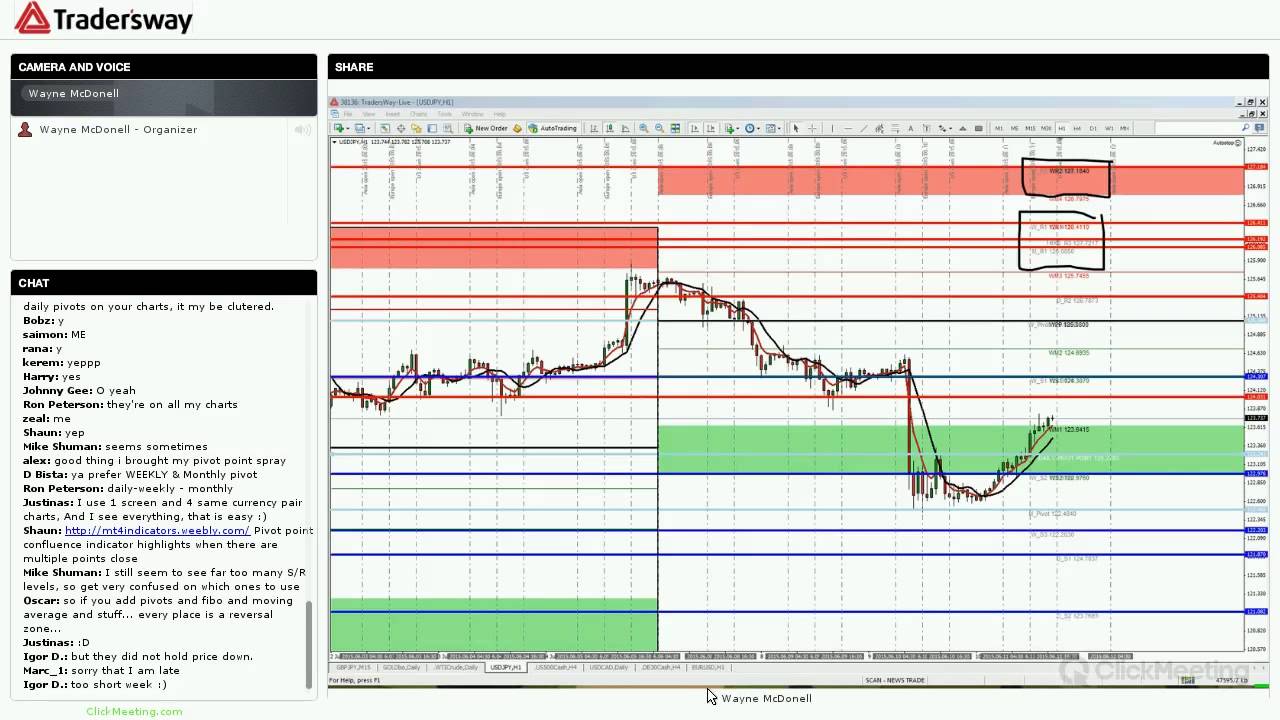This screenshot has width=1280, height=720.
Task: Select the Cursor arrow tool
Action: [795, 128]
